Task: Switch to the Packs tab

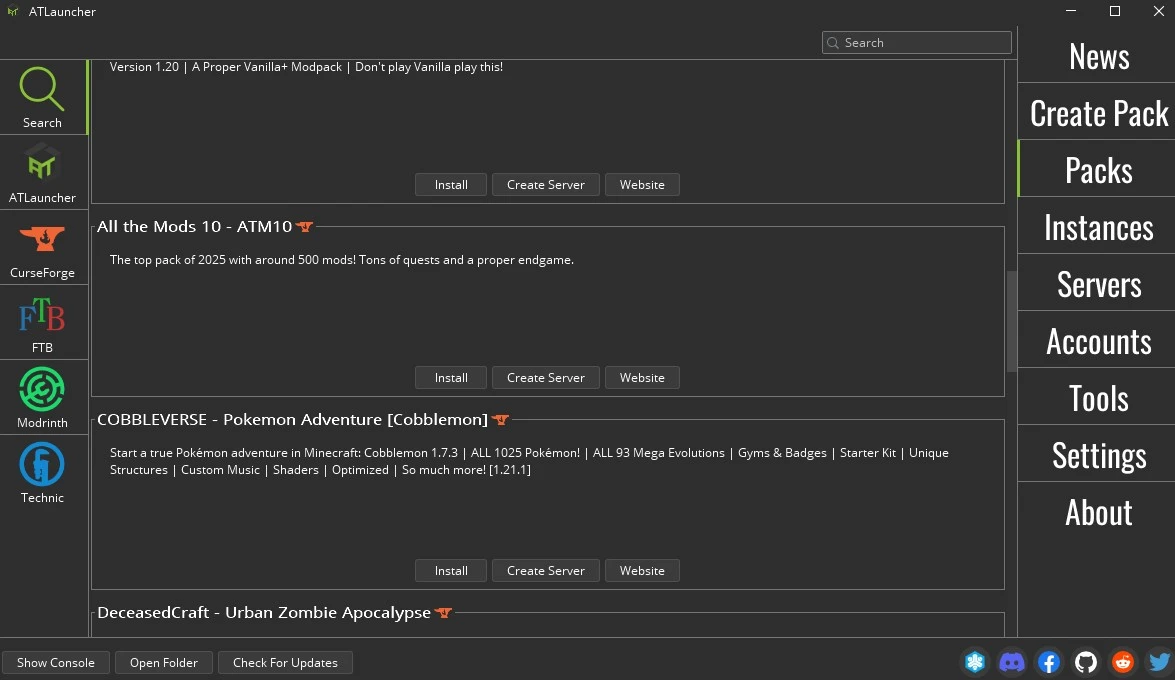Action: point(1099,170)
